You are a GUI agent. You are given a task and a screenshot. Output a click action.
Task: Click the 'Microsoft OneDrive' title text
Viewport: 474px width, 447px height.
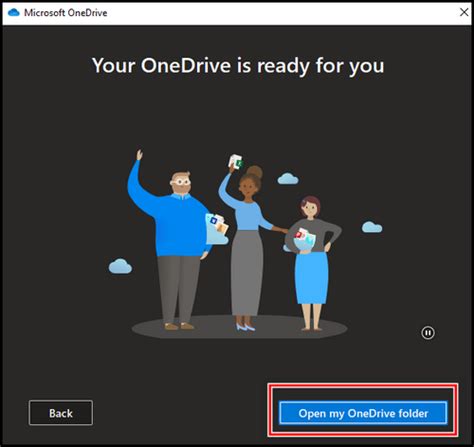tap(66, 13)
